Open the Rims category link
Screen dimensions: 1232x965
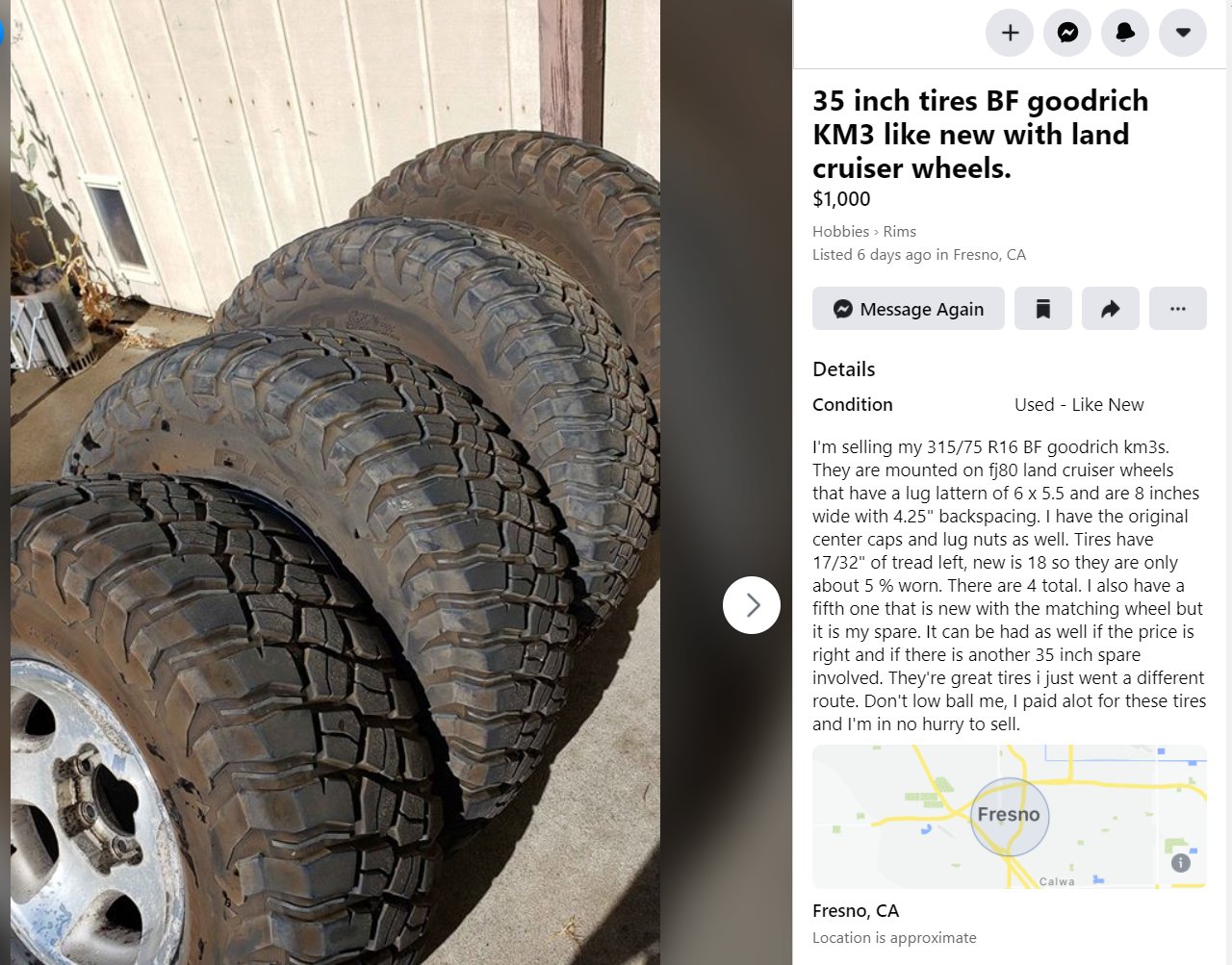(x=899, y=231)
